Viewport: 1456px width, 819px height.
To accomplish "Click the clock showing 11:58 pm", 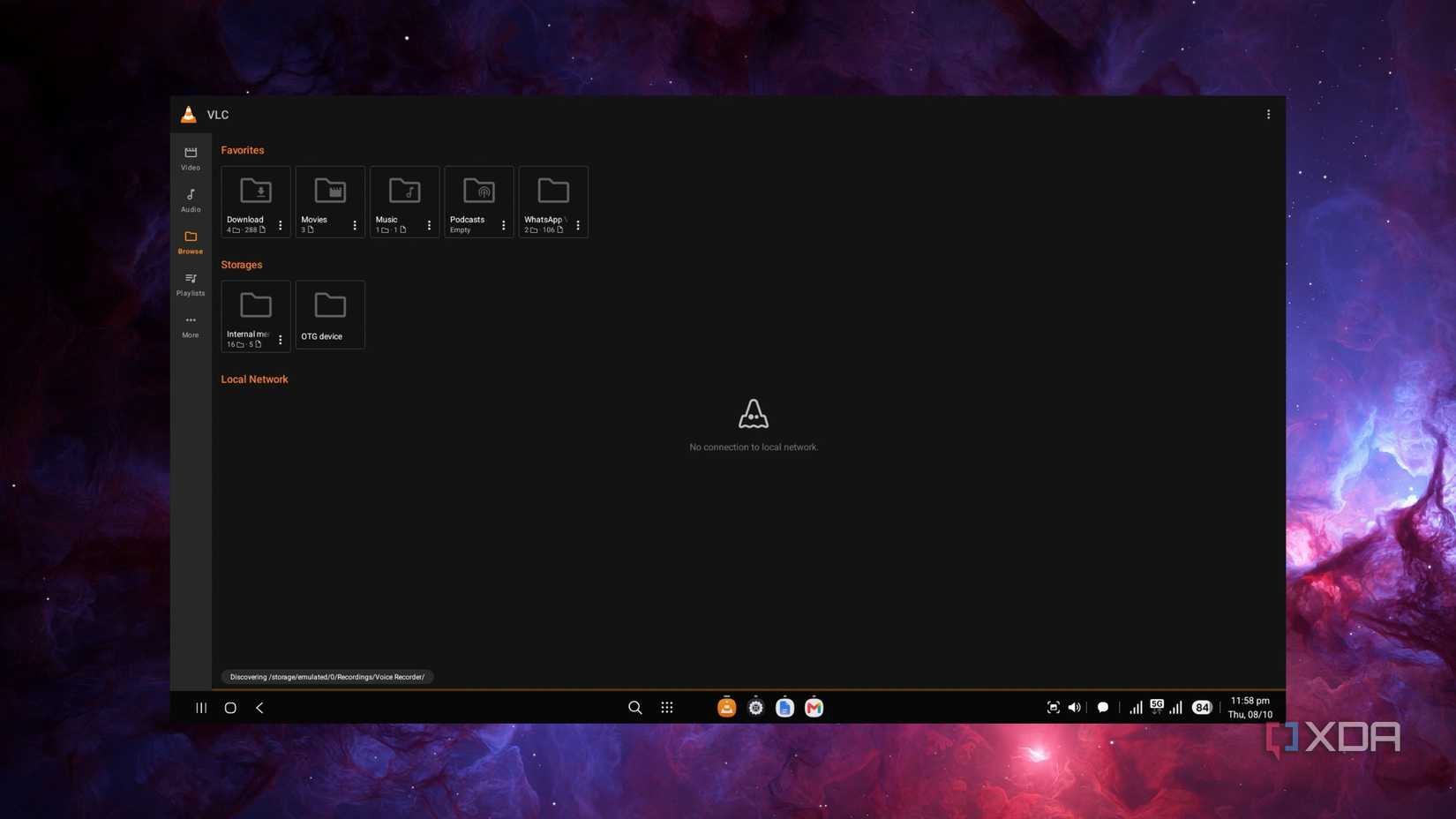I will (x=1250, y=701).
